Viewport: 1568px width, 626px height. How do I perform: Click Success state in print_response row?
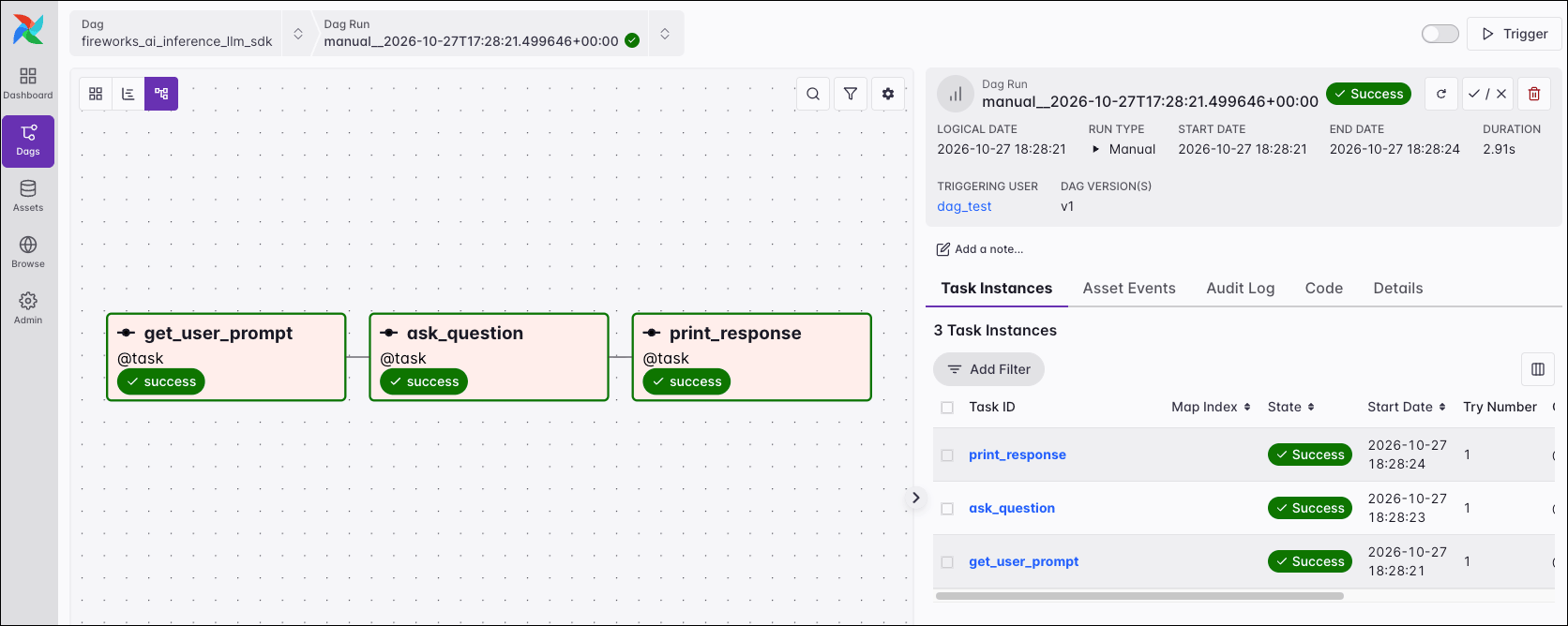[x=1310, y=455]
